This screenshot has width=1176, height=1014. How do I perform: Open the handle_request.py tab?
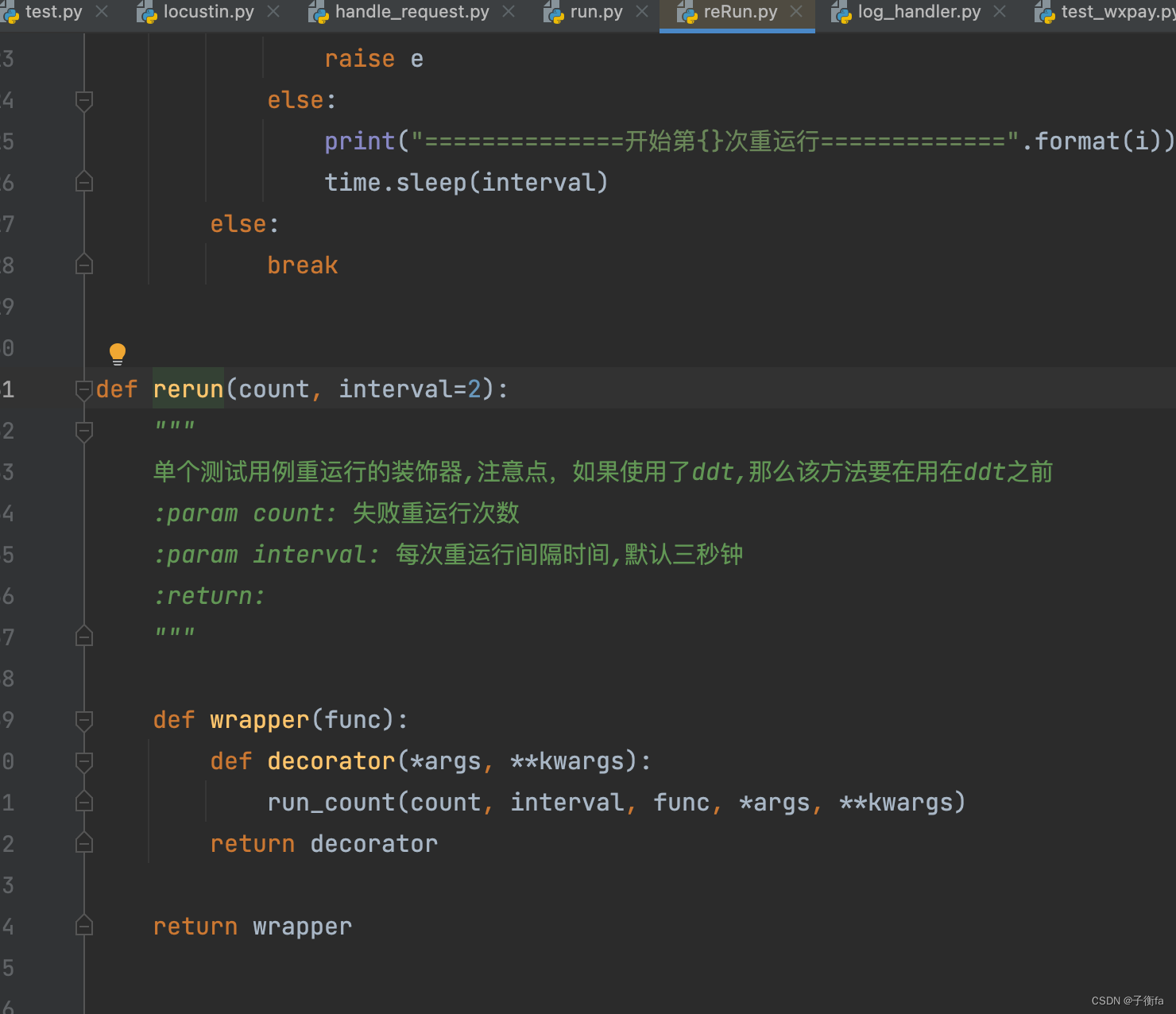point(412,12)
